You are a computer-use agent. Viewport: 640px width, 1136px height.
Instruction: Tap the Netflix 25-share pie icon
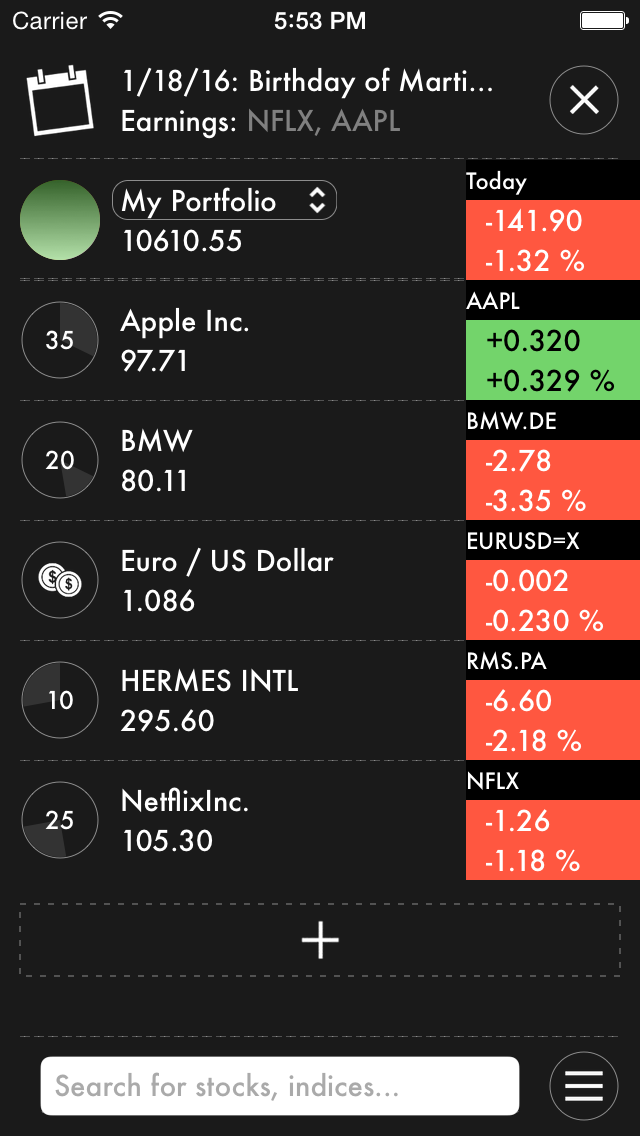click(60, 820)
